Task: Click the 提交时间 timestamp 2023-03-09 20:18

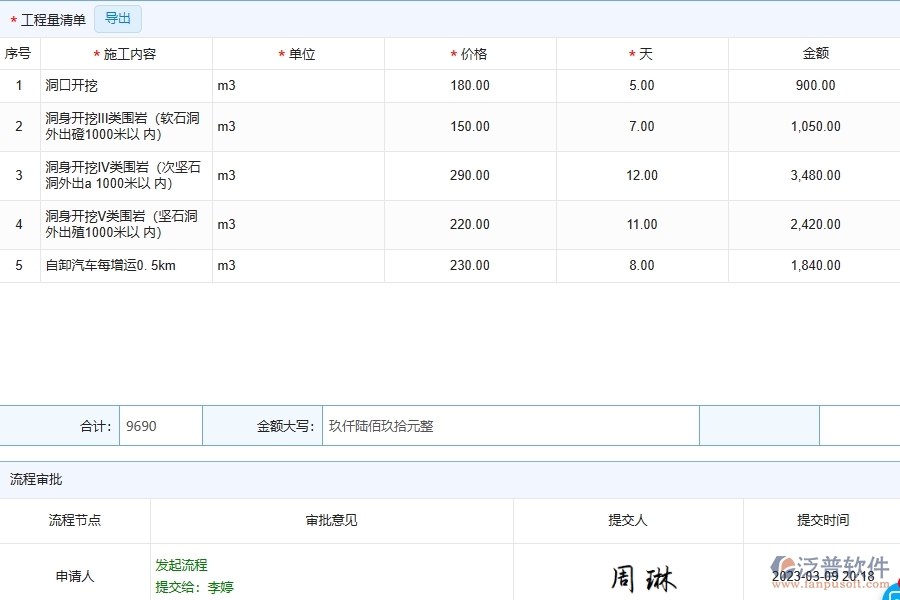Action: pos(821,575)
